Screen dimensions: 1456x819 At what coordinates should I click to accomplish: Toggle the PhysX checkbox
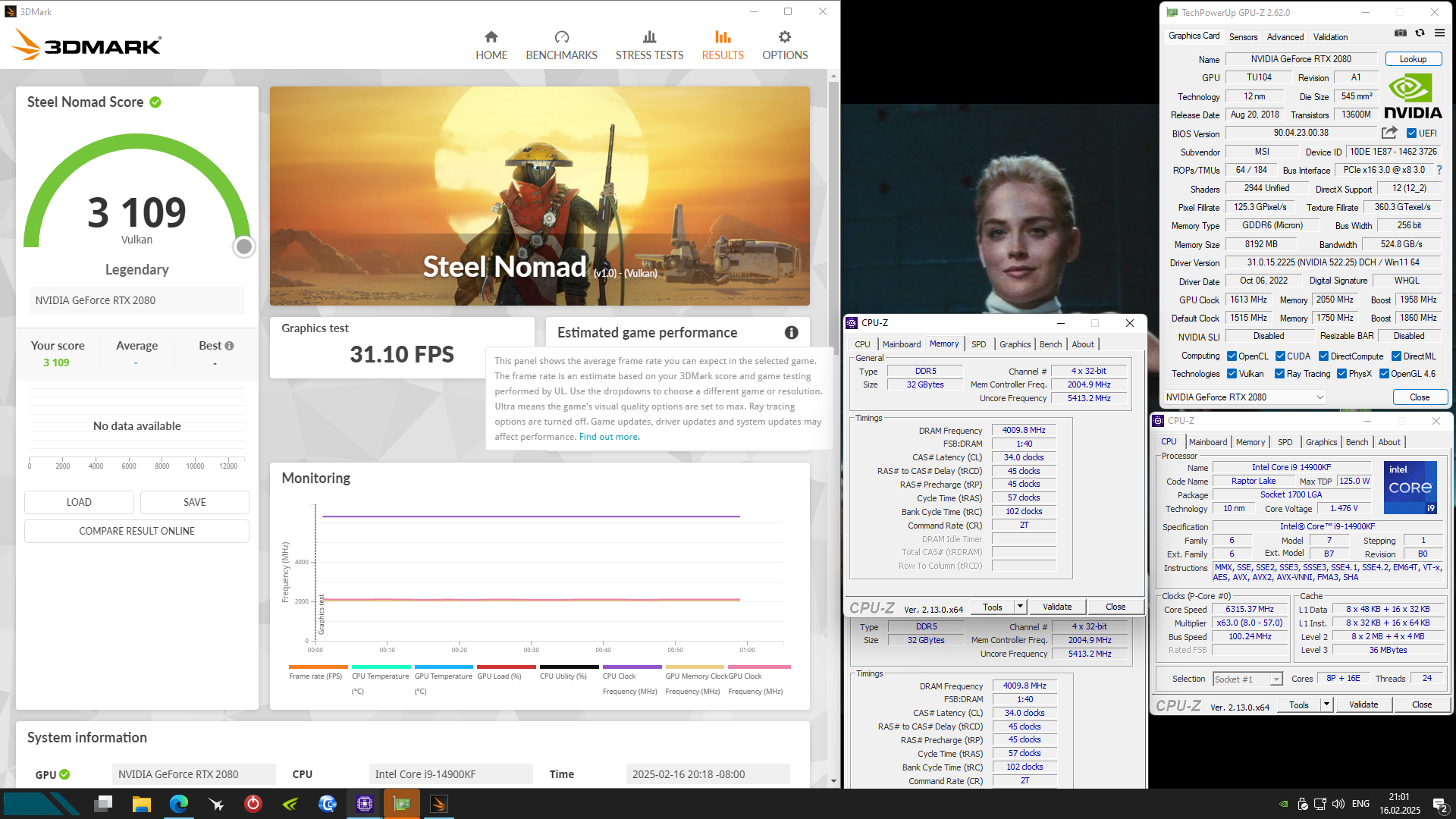(x=1341, y=374)
